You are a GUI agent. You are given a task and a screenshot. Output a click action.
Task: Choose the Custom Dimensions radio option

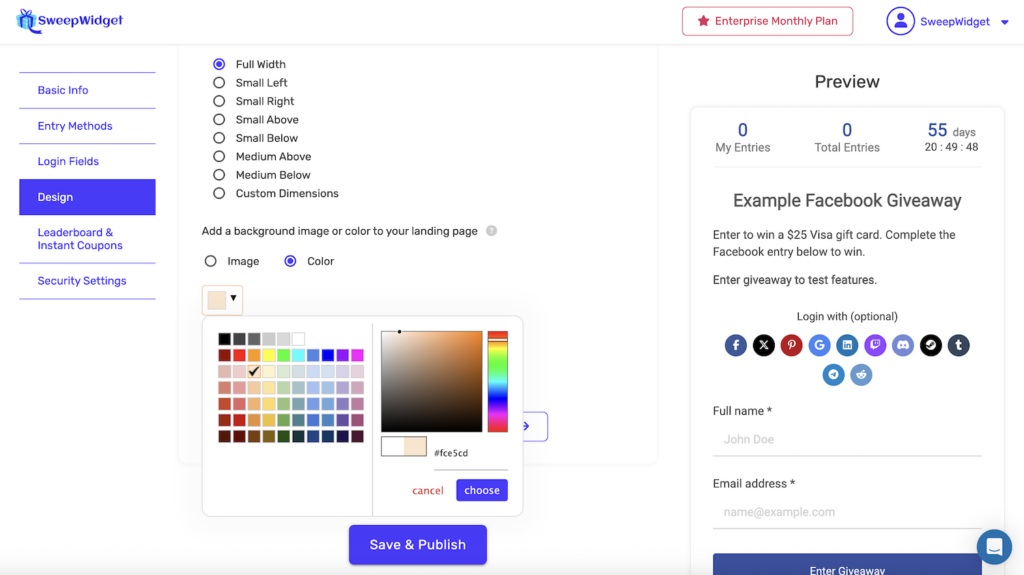point(219,194)
